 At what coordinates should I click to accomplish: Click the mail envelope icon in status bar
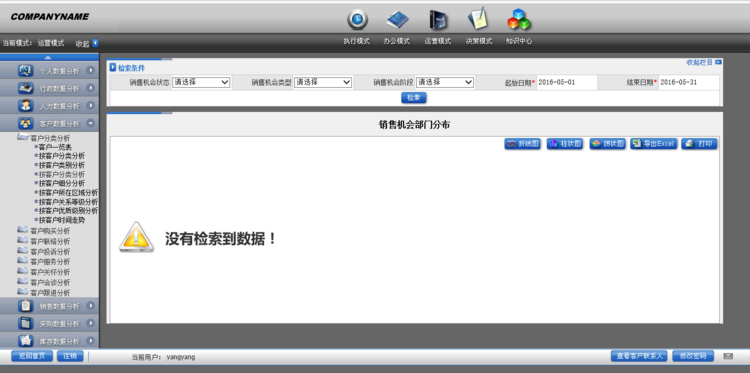[x=728, y=356]
